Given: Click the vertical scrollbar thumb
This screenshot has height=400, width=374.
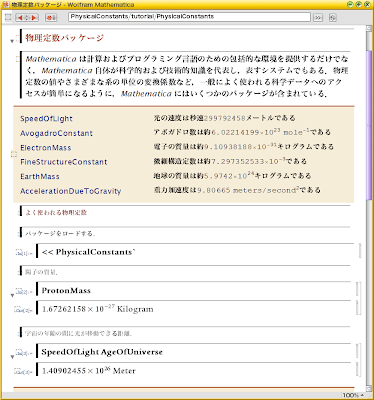Looking at the screenshot, I should [x=369, y=125].
